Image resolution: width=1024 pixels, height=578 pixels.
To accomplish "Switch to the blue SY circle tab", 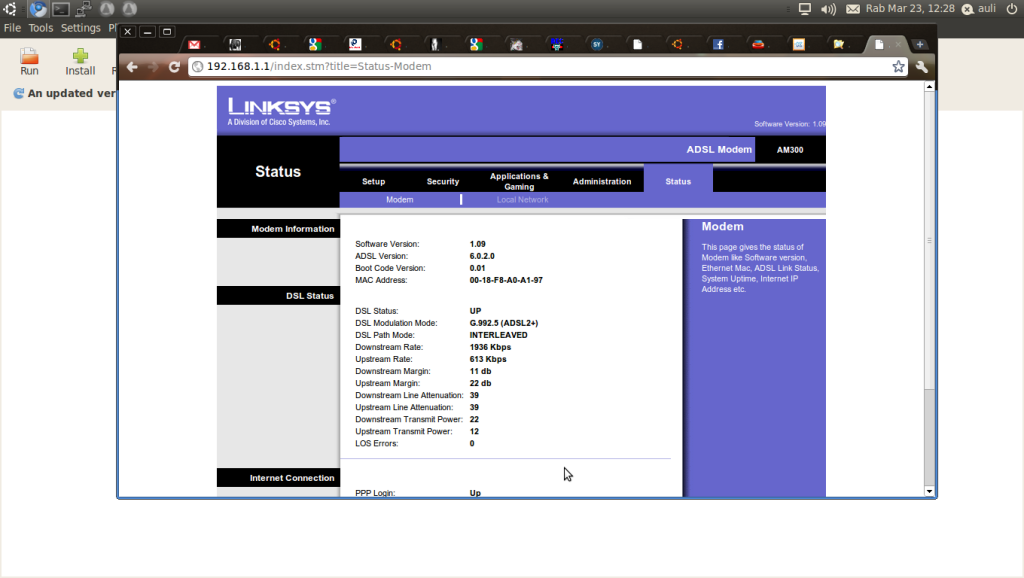I will (597, 44).
